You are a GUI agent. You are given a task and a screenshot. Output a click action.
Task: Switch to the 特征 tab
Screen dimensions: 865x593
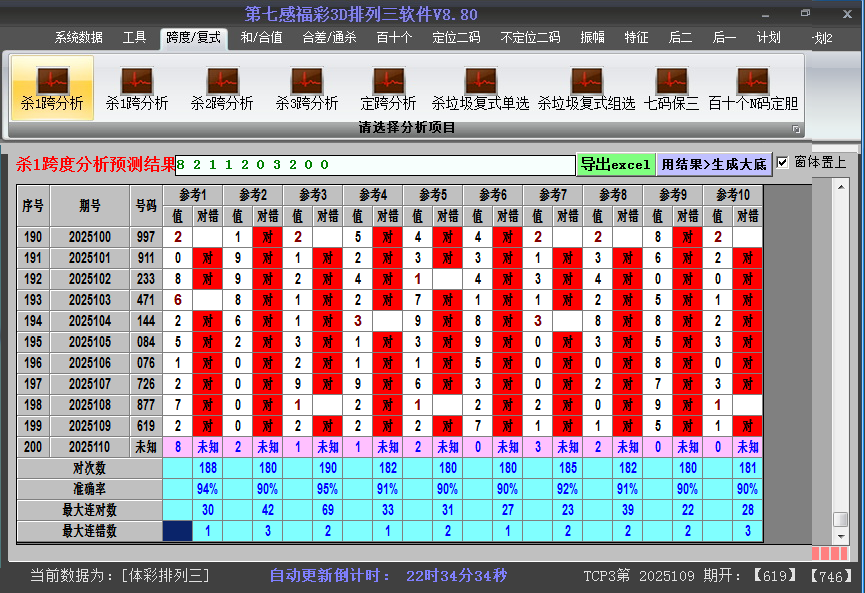(x=636, y=38)
